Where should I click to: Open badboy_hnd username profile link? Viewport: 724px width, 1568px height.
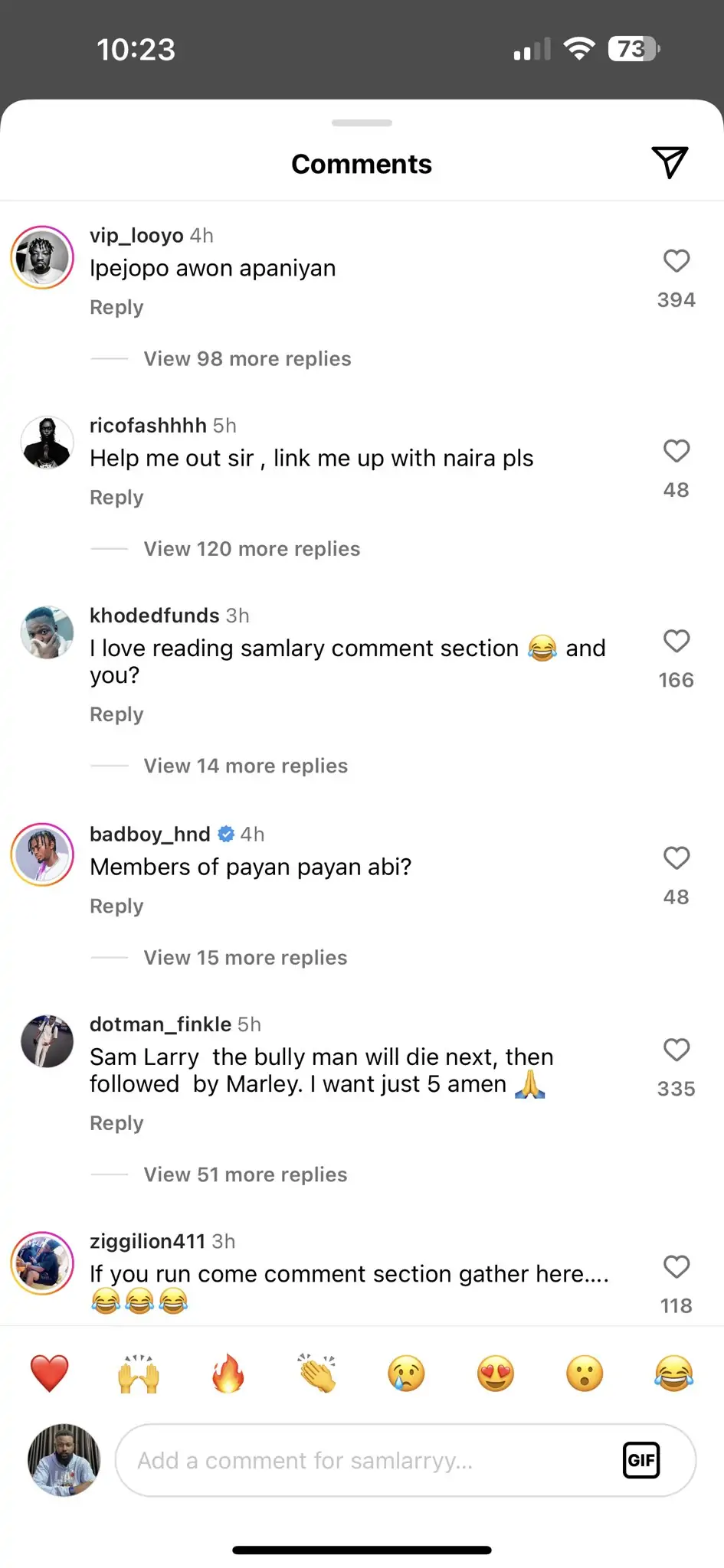150,835
